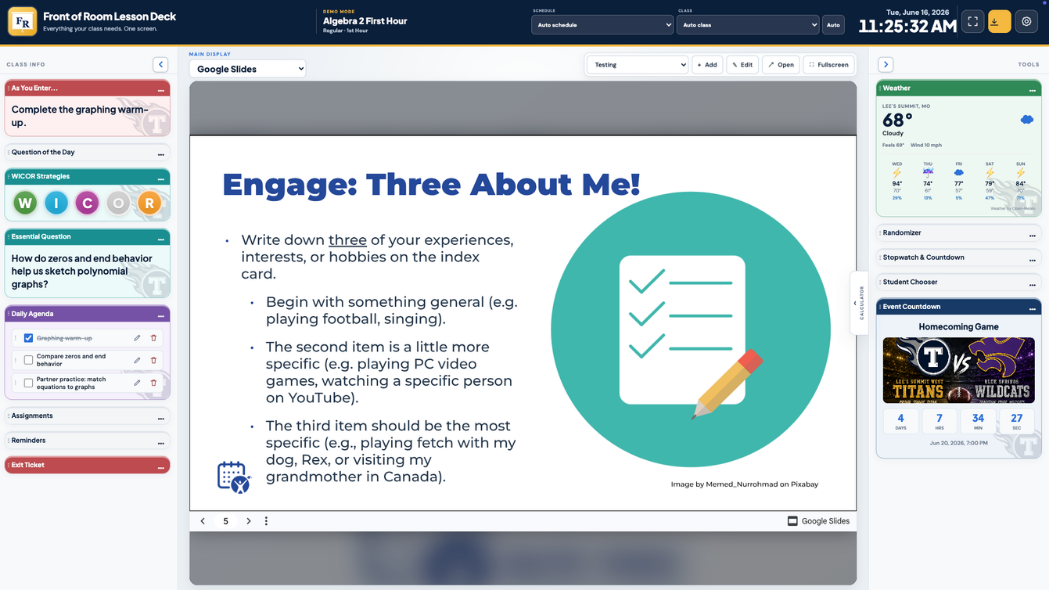
Task: Click the 'Engage: Three About Me!' heading
Action: tap(432, 184)
